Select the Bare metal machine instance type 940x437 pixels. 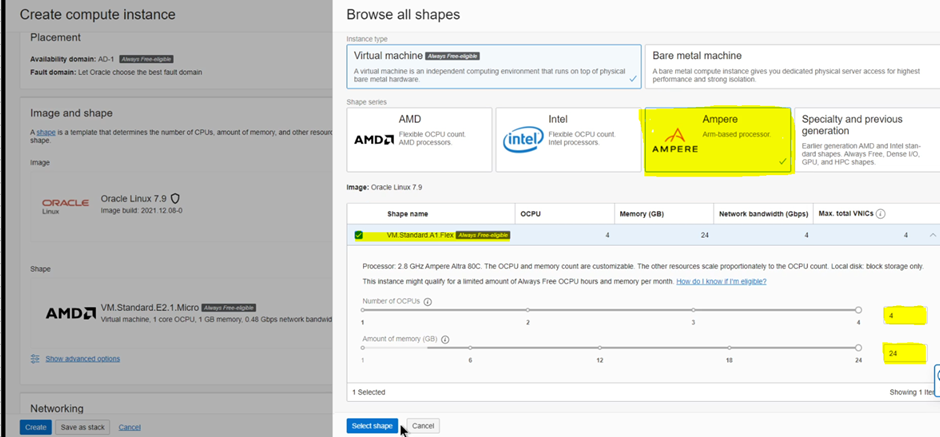click(x=793, y=67)
